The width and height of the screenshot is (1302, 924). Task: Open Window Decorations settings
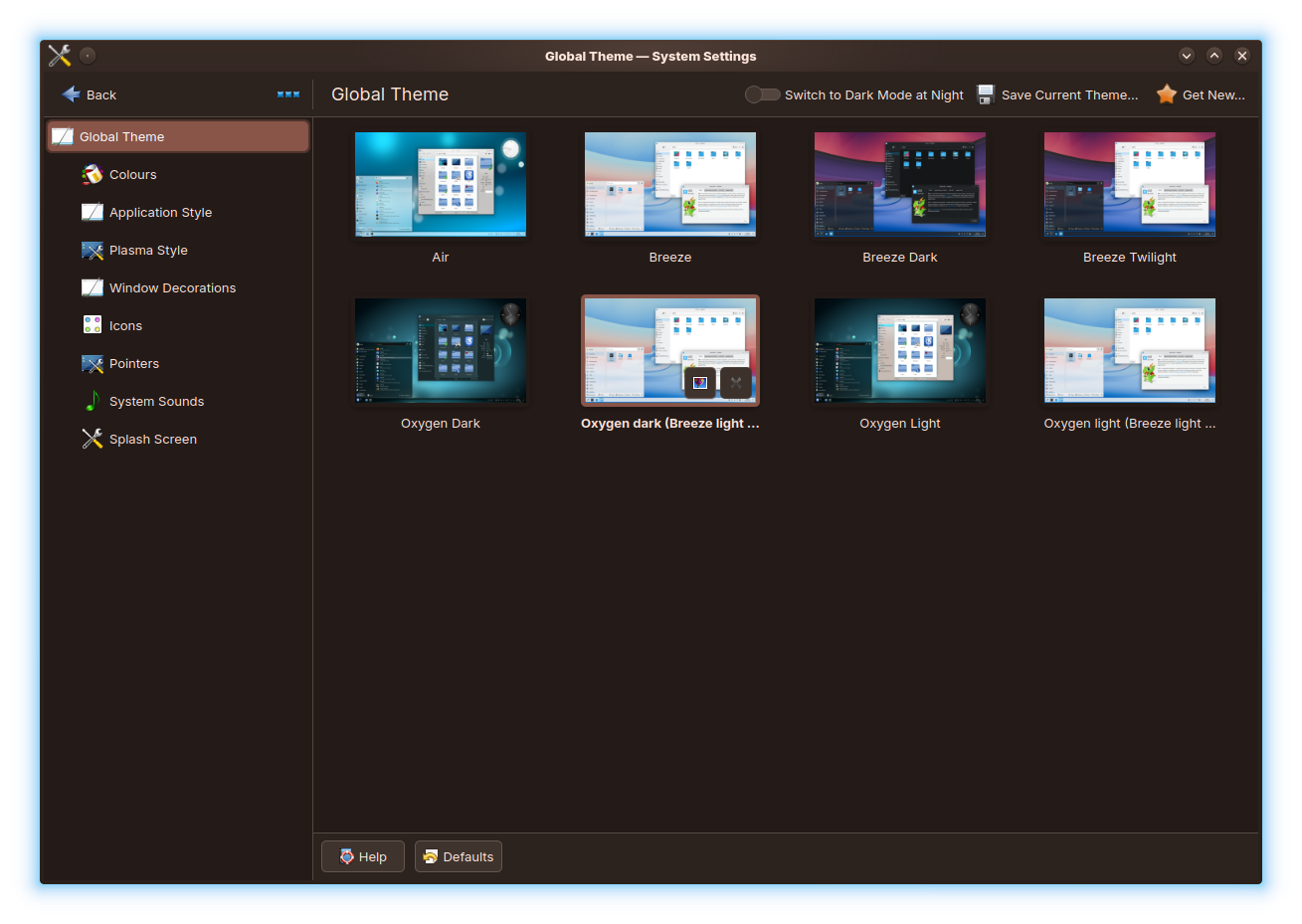[178, 288]
